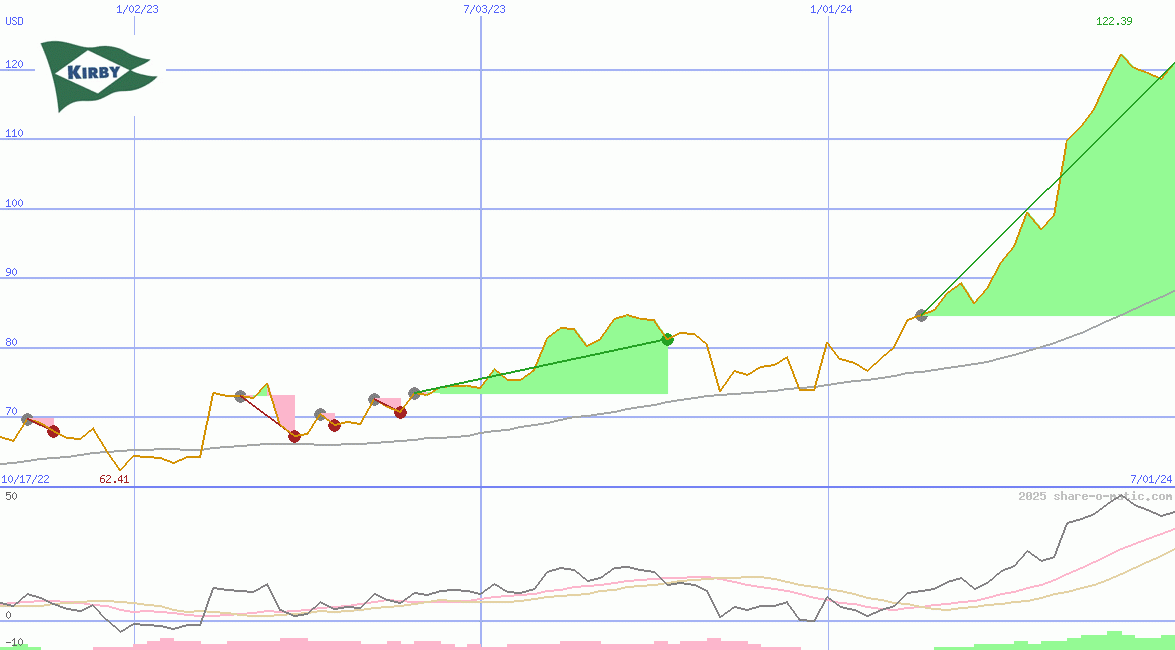Click the 10/17/22 chart start date

[x=25, y=479]
